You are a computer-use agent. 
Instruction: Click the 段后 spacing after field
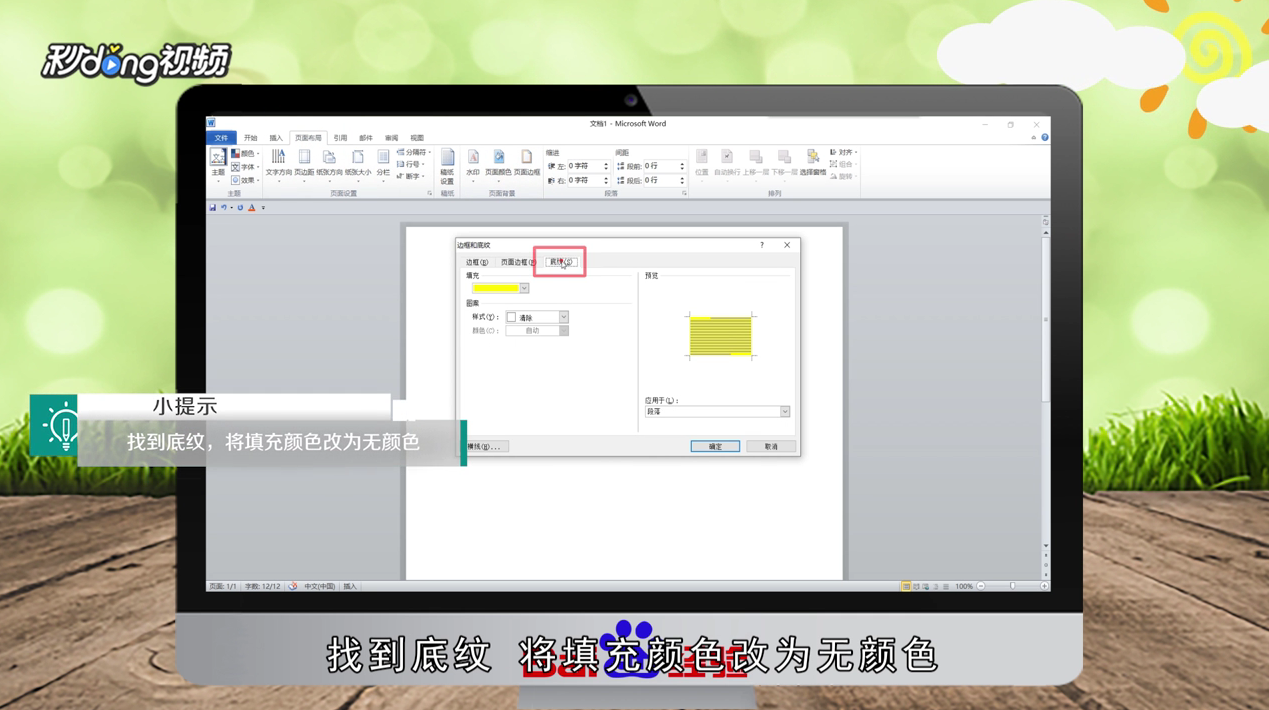tap(665, 180)
